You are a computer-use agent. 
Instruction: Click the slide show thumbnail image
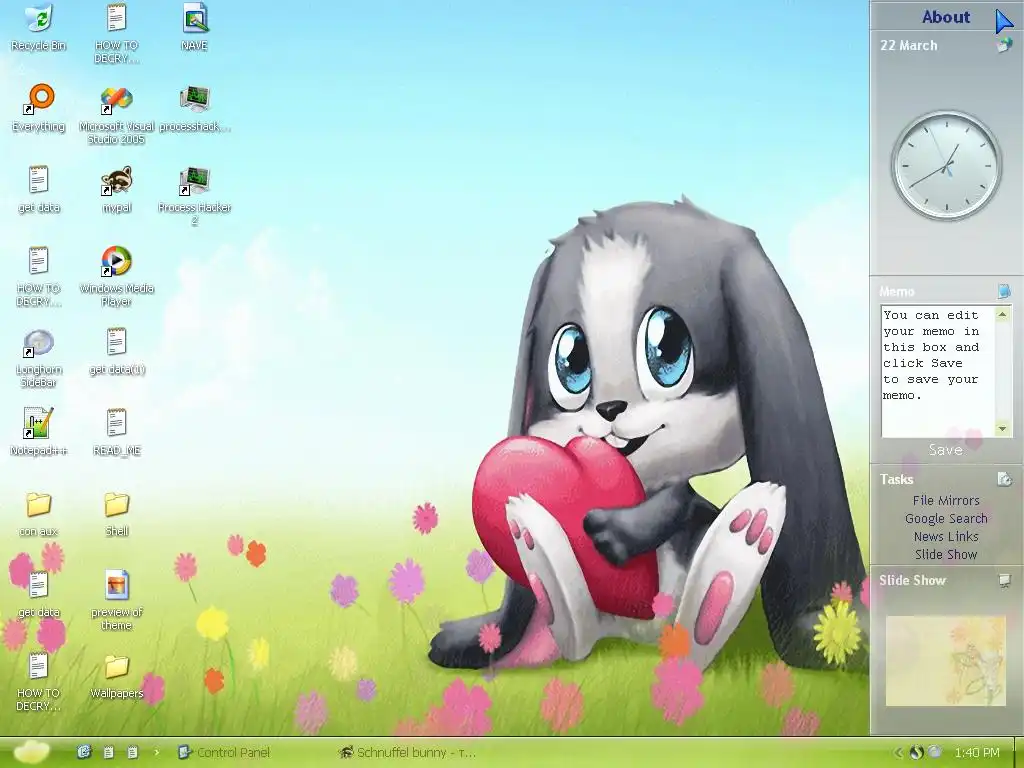click(946, 661)
